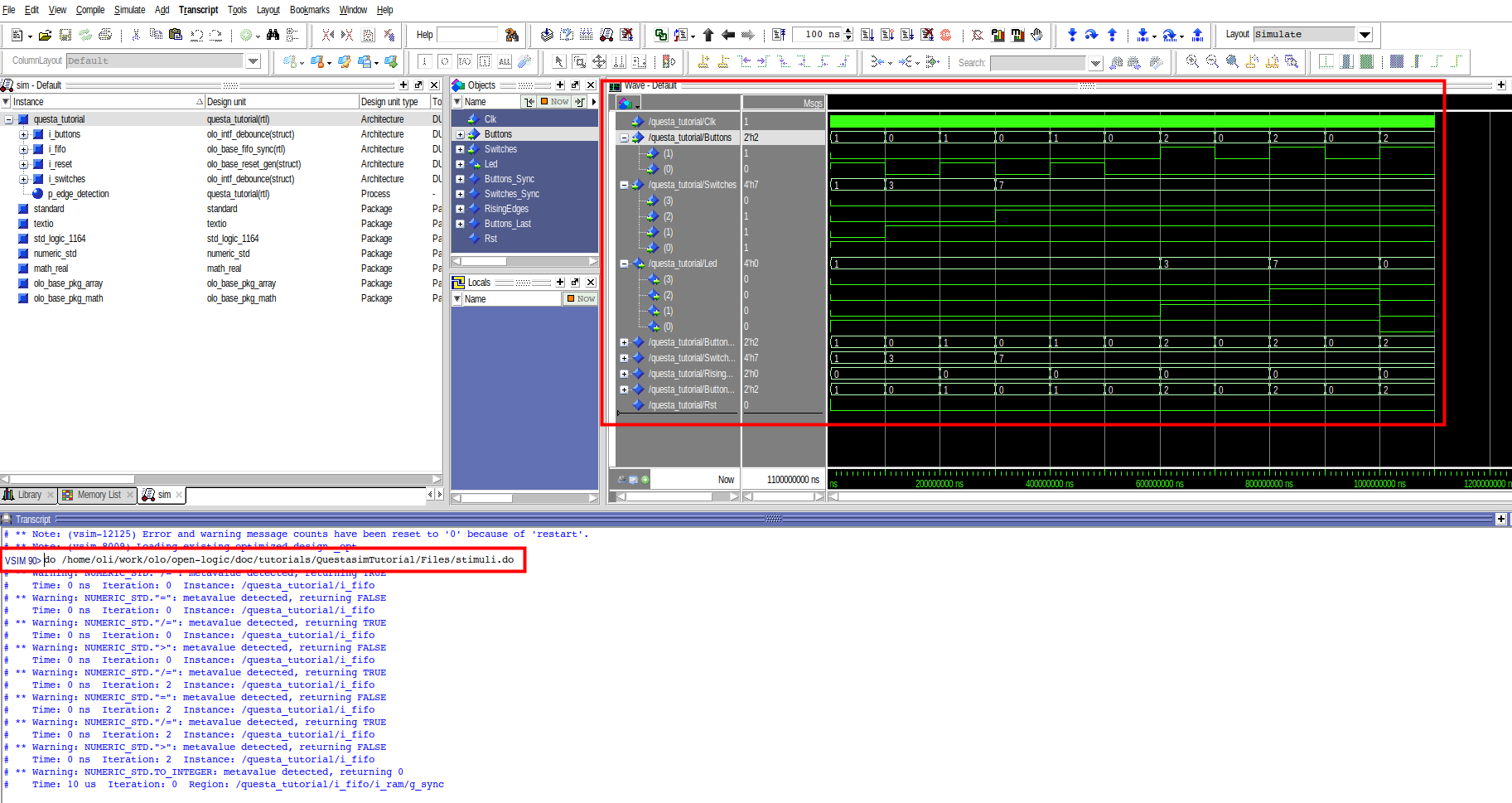1512x803 pixels.
Task: Click the Step Into blue arrow
Action: (x=1072, y=35)
